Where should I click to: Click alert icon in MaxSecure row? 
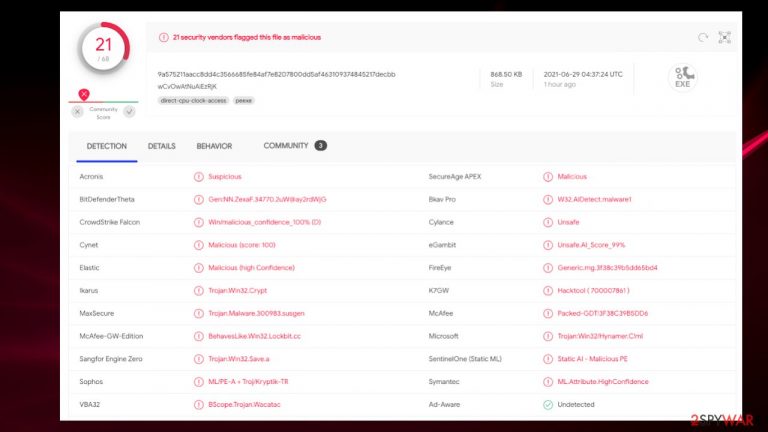coord(198,313)
